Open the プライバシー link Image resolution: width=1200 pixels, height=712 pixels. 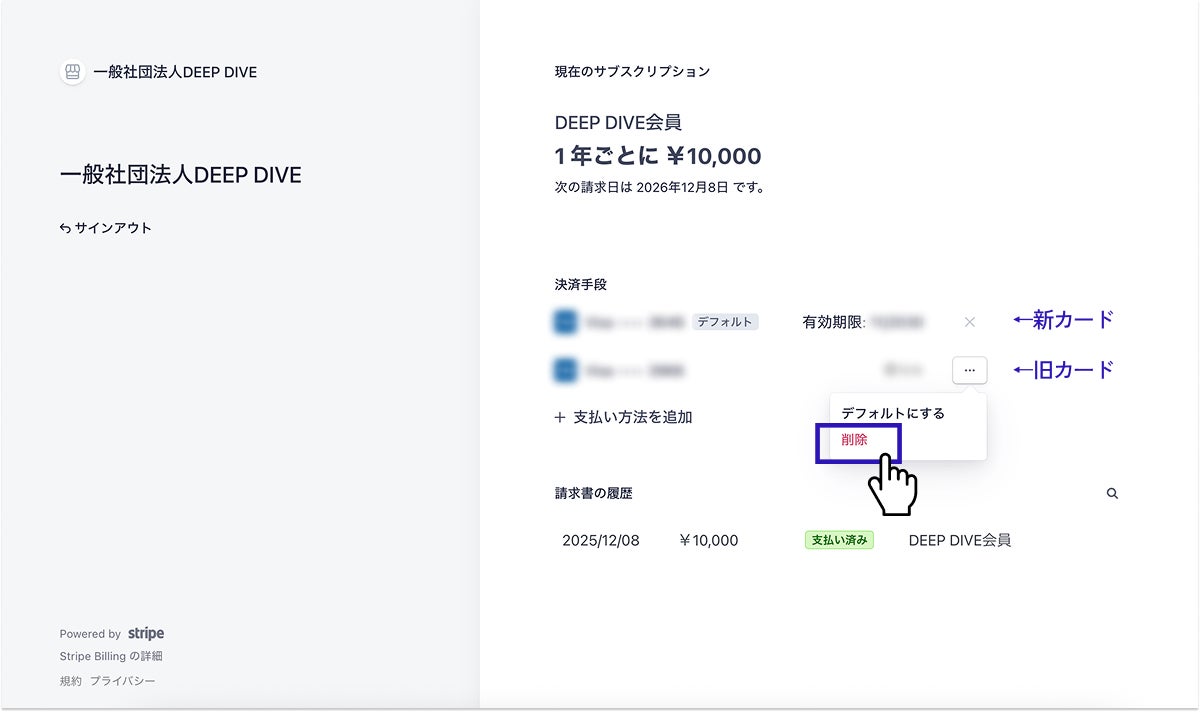pyautogui.click(x=123, y=681)
